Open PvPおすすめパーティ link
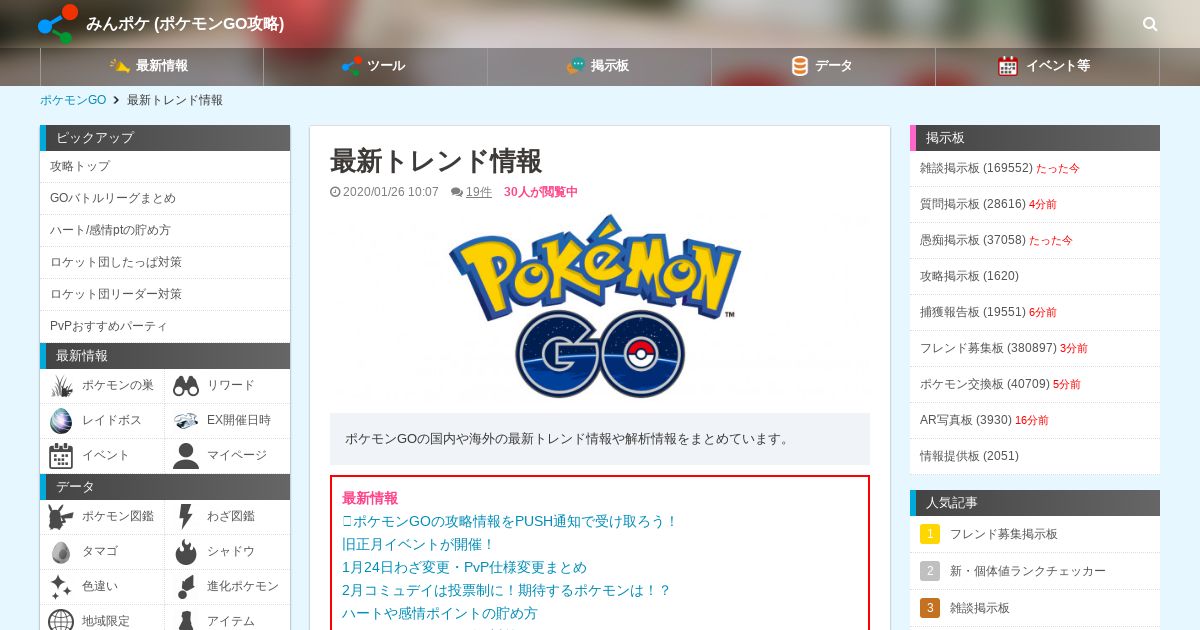1200x630 pixels. click(165, 326)
